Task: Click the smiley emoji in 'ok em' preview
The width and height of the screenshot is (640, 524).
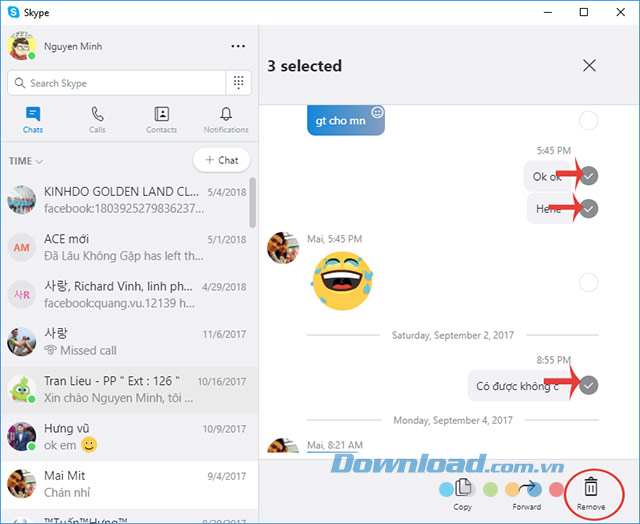Action: point(89,445)
